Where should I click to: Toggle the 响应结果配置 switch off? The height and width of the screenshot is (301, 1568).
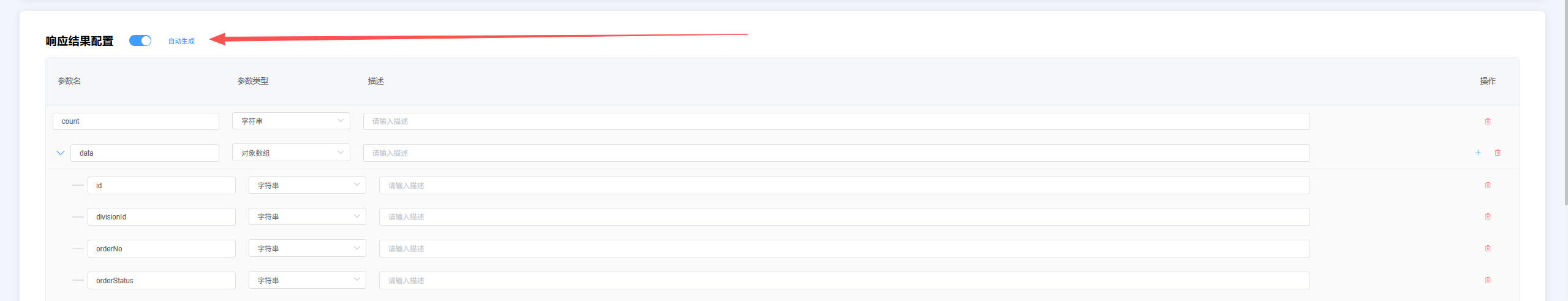(140, 40)
